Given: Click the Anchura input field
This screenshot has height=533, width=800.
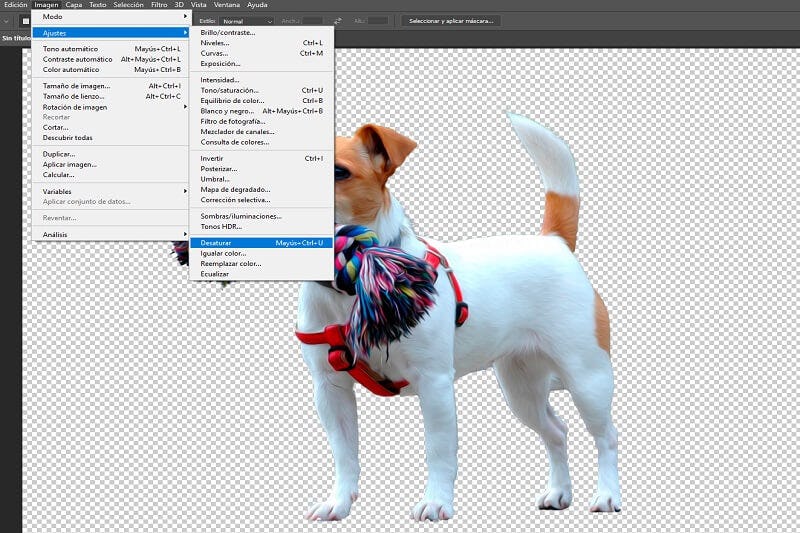Looking at the screenshot, I should click(x=312, y=21).
